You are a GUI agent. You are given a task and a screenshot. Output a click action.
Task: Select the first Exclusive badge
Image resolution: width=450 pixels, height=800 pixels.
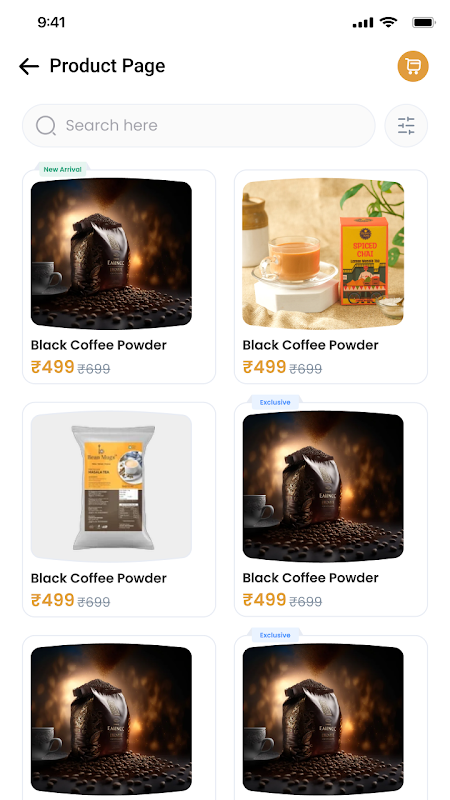pyautogui.click(x=275, y=402)
